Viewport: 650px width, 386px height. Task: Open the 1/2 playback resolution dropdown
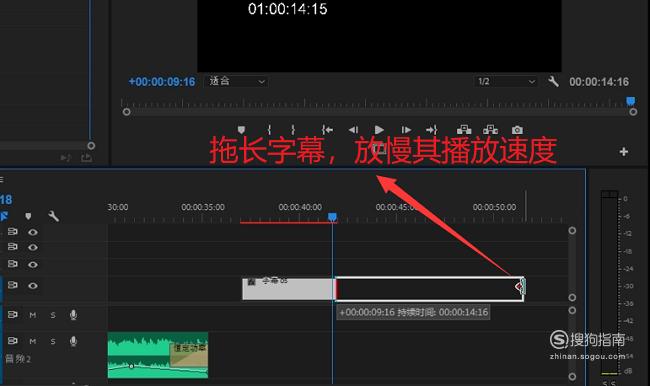(x=505, y=81)
